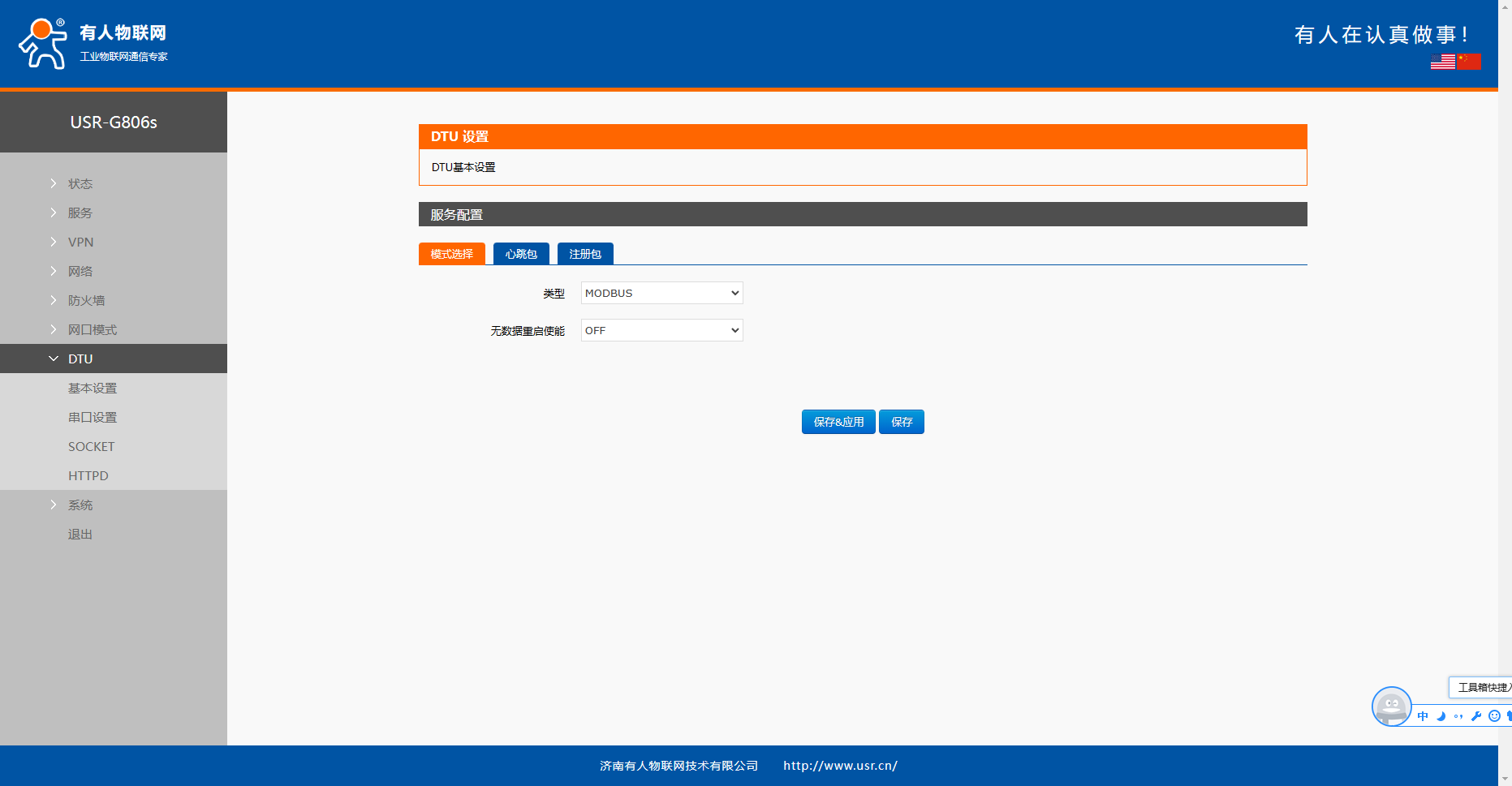Open 串口设置 under DTU

114,417
